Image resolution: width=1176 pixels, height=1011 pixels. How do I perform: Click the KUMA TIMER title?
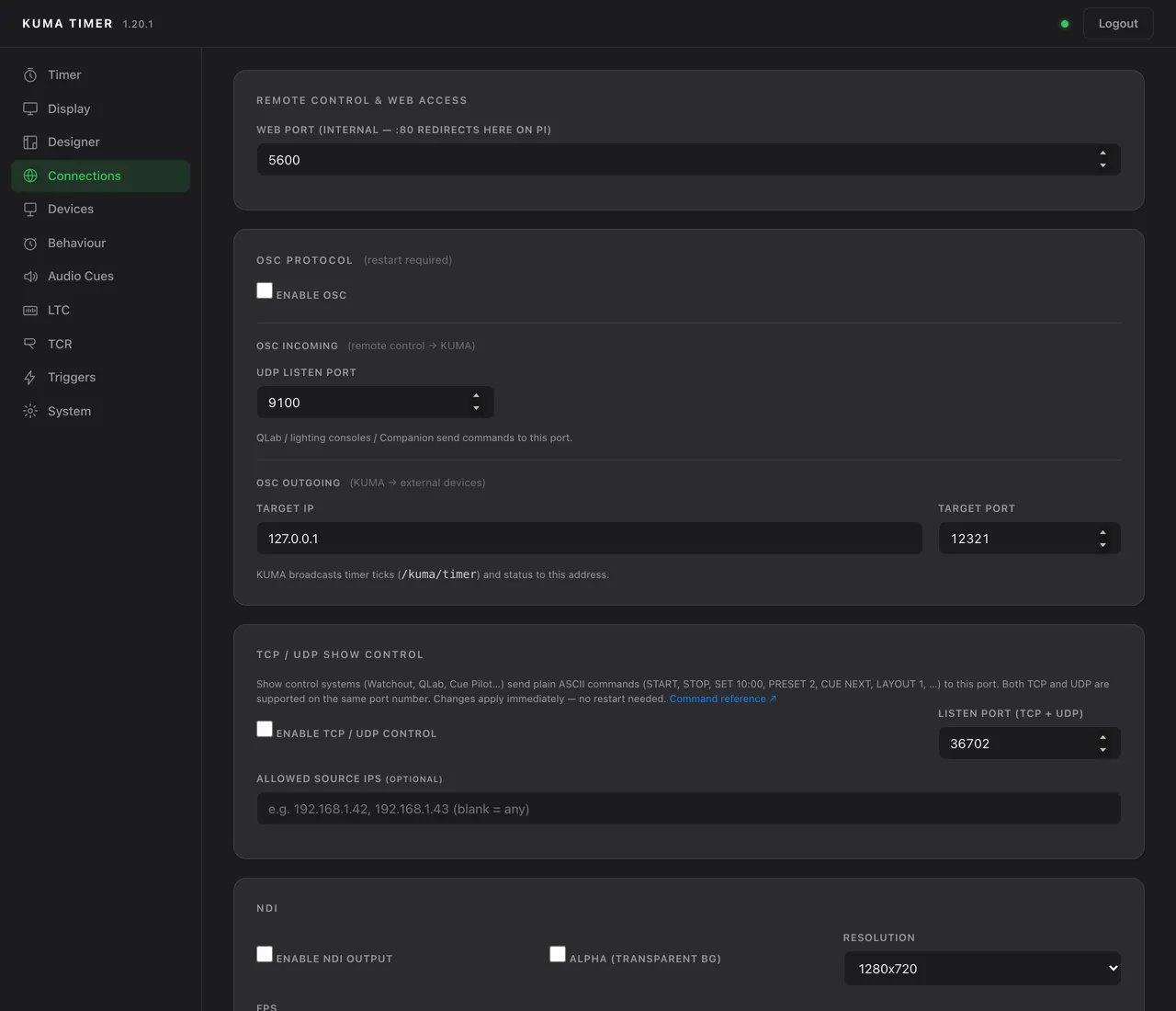coord(67,24)
